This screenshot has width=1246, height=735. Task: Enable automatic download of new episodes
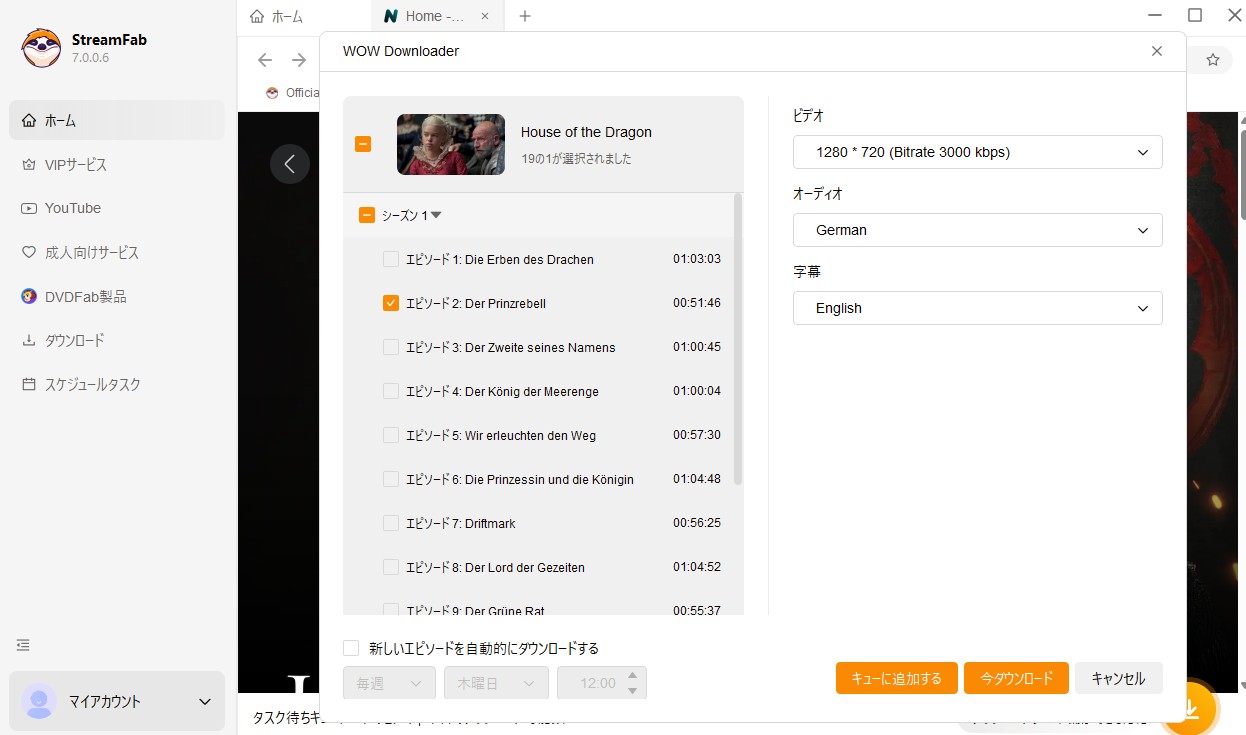click(351, 648)
